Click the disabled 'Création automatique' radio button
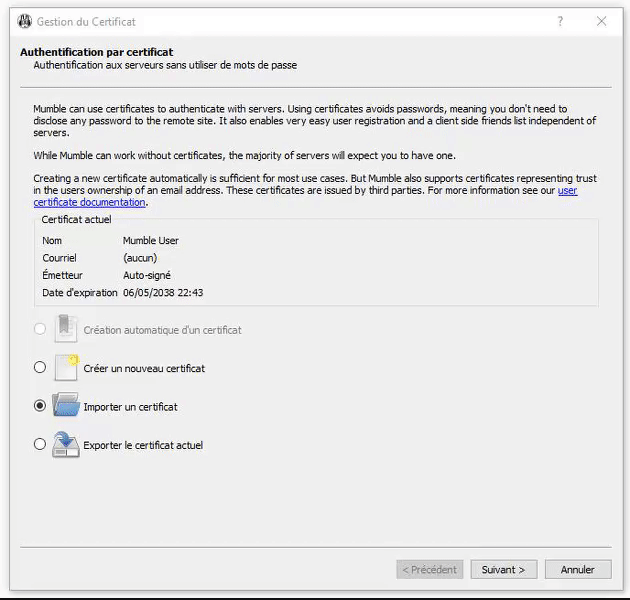Image resolution: width=630 pixels, height=600 pixels. [x=40, y=329]
